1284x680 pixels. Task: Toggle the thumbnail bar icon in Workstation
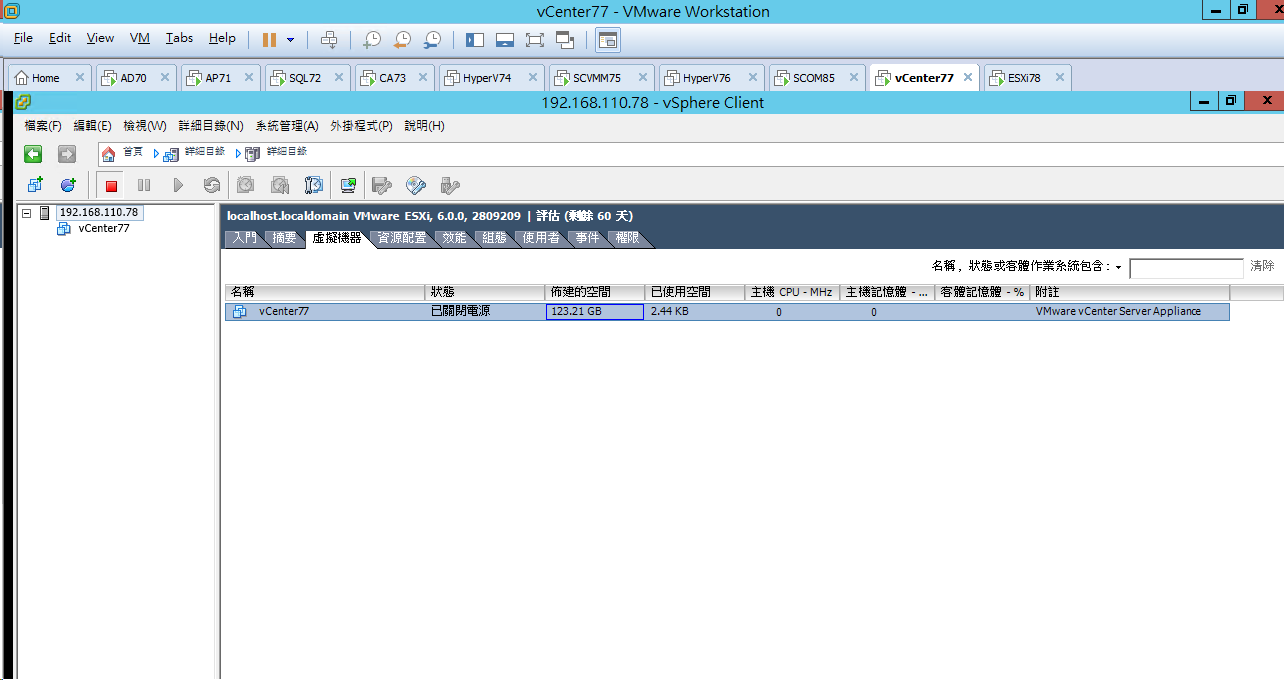505,39
